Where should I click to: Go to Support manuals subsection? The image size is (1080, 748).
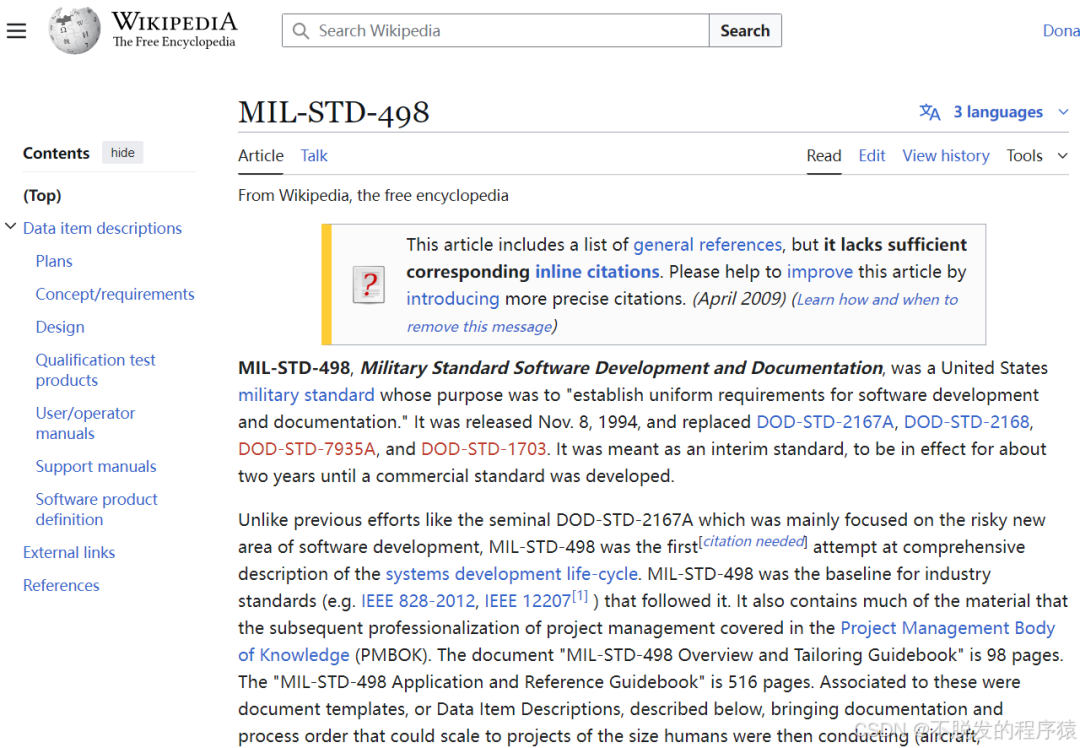(96, 466)
